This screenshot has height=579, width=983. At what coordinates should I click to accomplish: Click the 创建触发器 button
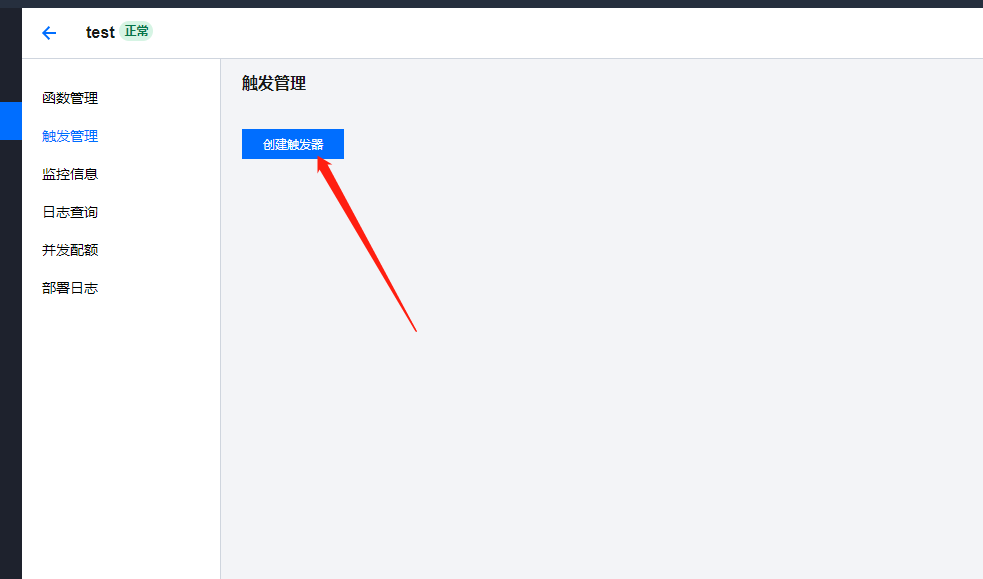(x=293, y=144)
